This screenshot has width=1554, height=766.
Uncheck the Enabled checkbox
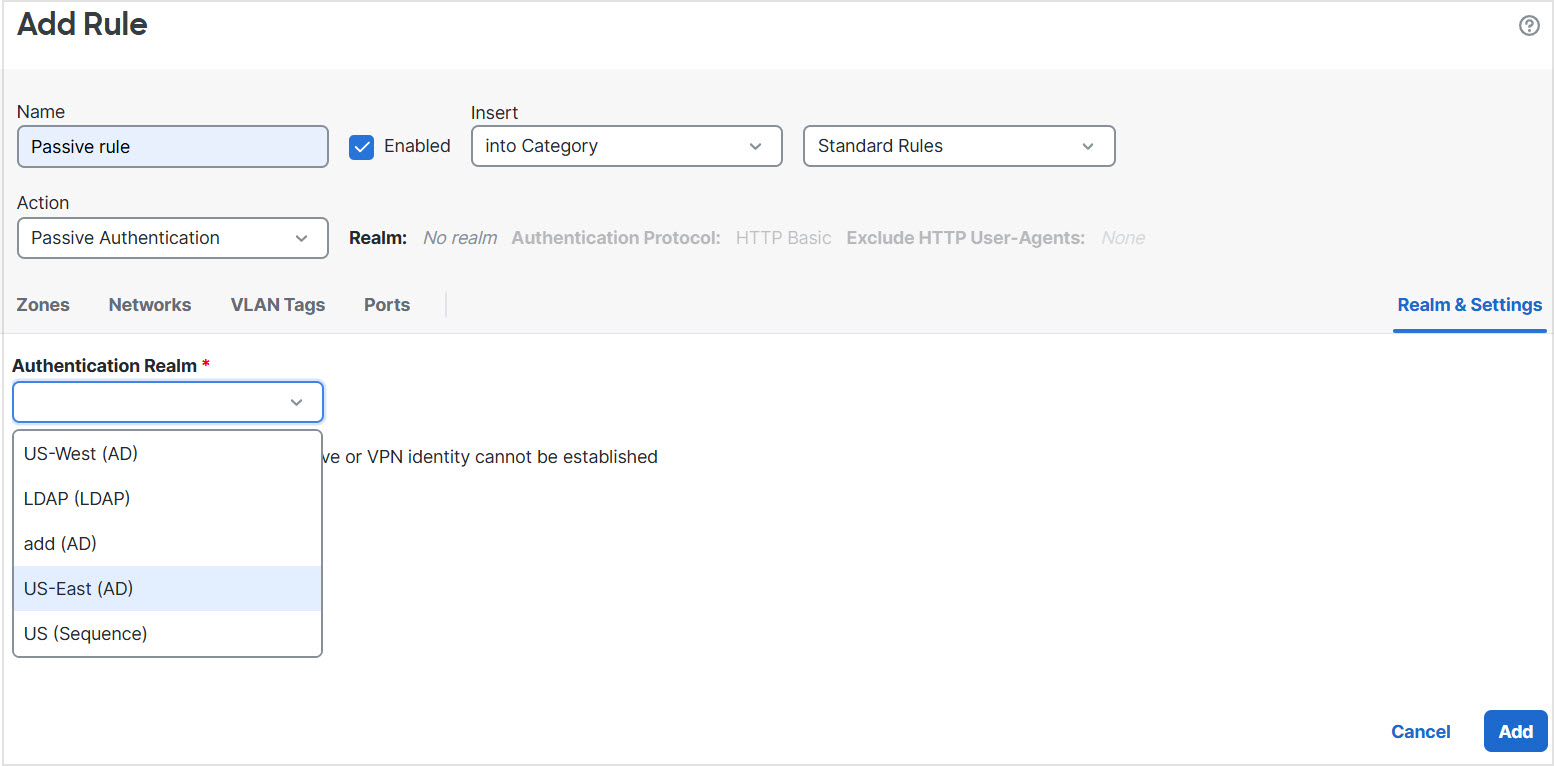(361, 147)
